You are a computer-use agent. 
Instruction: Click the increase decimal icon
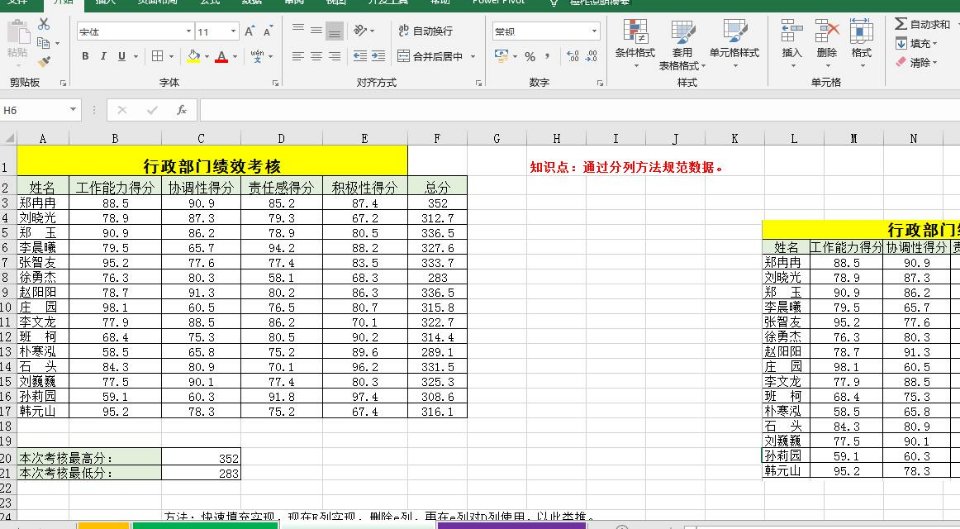[573, 56]
